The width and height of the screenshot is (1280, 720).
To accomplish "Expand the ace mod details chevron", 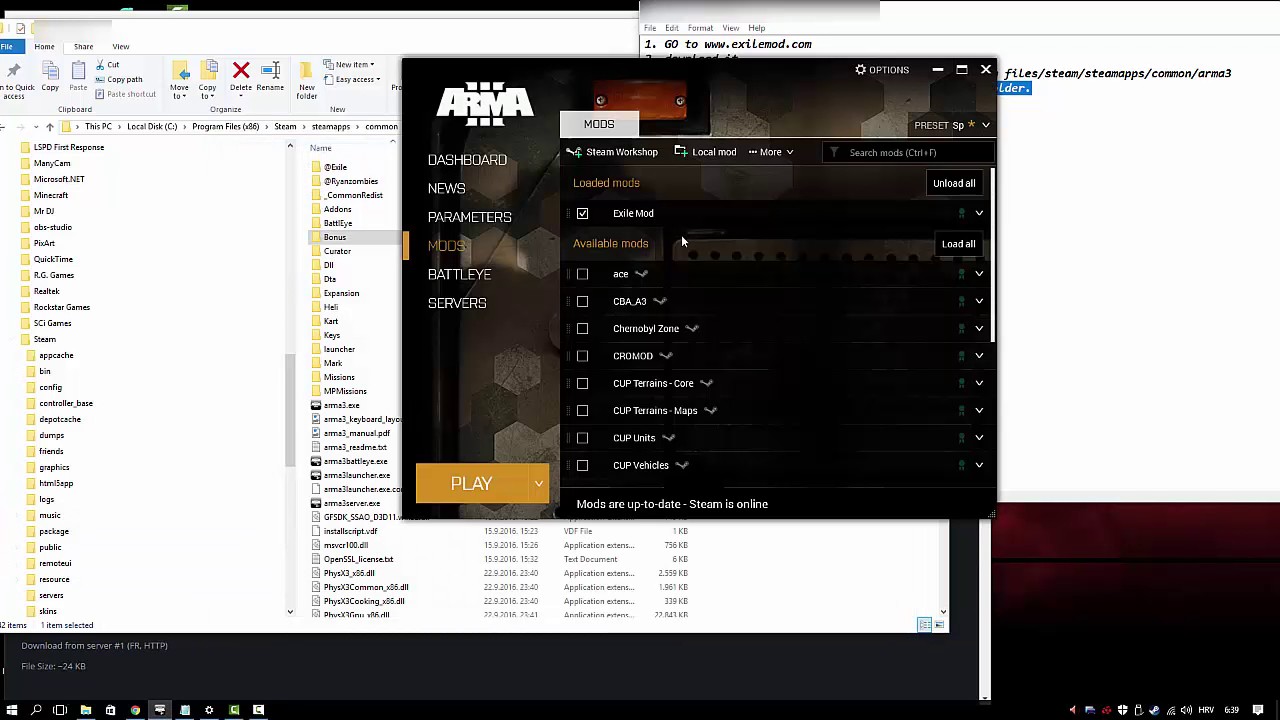I will (979, 274).
